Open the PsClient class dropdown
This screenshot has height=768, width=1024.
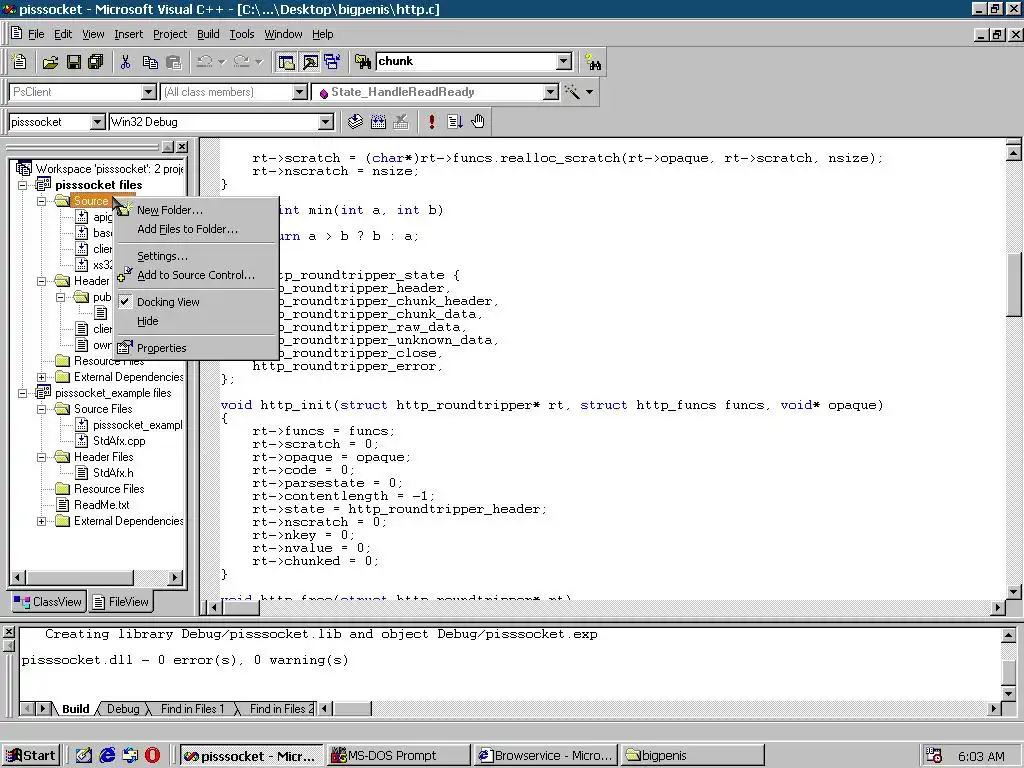pos(149,92)
